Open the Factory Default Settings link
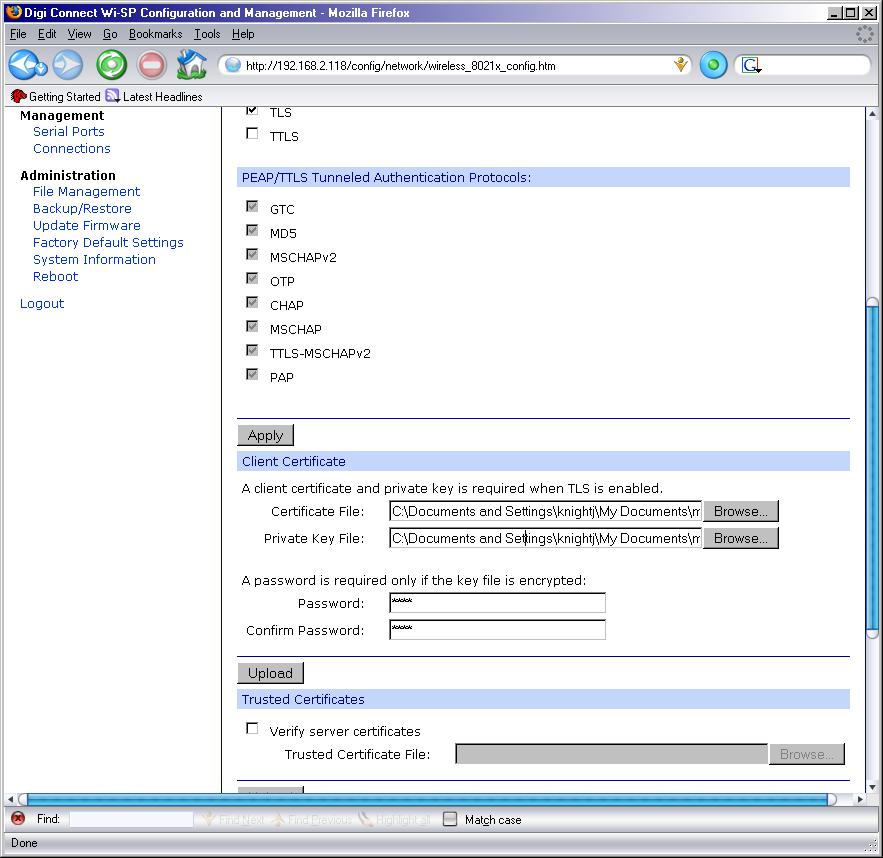Screen dimensions: 883x858 pos(108,243)
